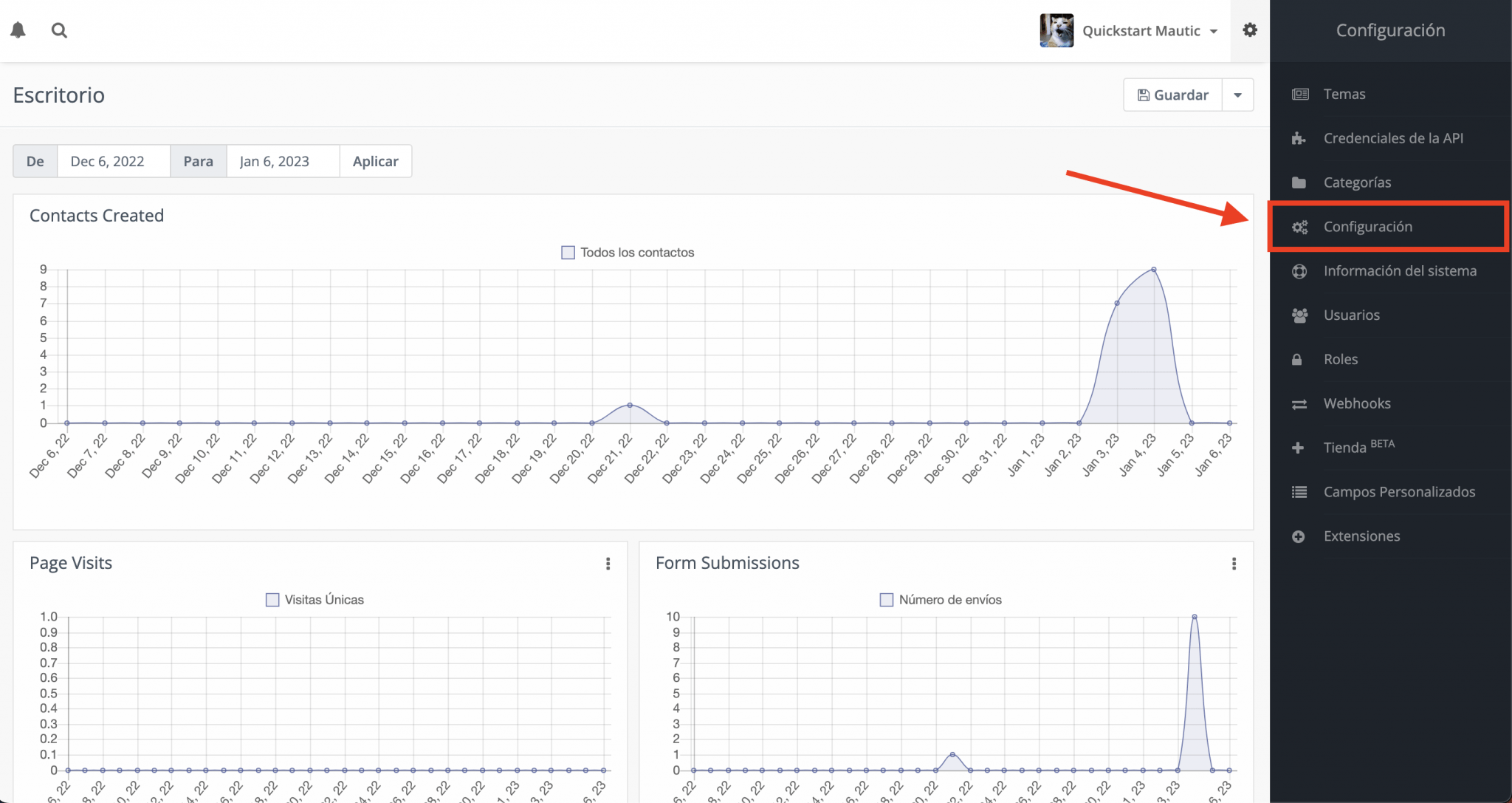Open the Page Visits widget options menu

pyautogui.click(x=608, y=564)
